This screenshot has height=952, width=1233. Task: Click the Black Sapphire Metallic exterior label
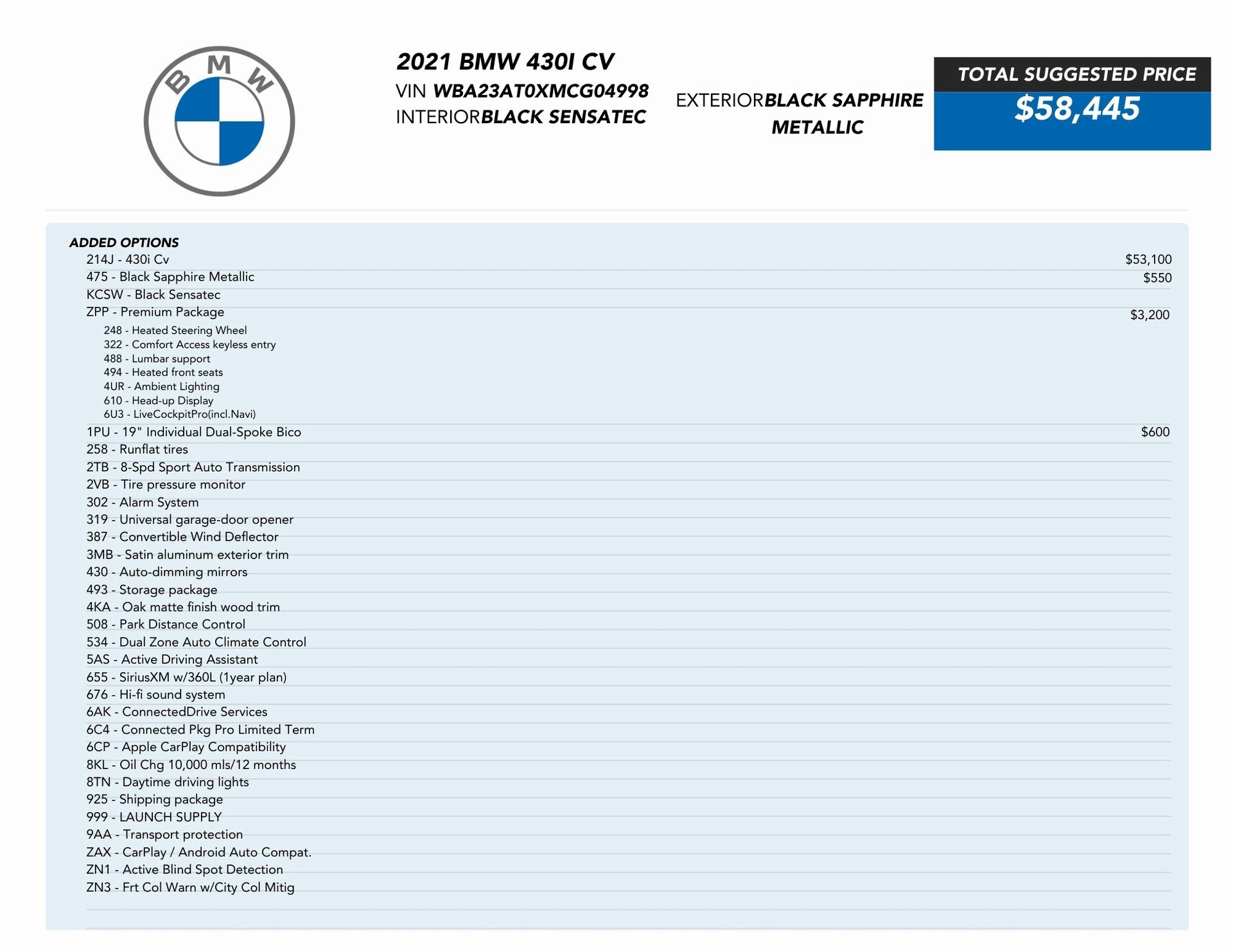pyautogui.click(x=843, y=101)
